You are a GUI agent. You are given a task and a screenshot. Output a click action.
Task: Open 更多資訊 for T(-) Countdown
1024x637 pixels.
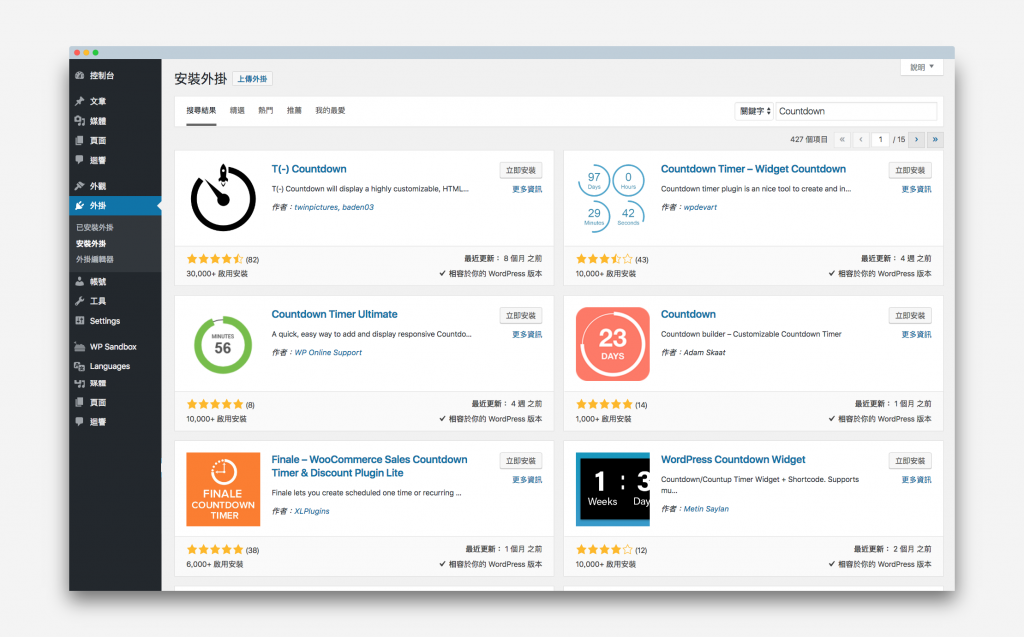point(527,189)
